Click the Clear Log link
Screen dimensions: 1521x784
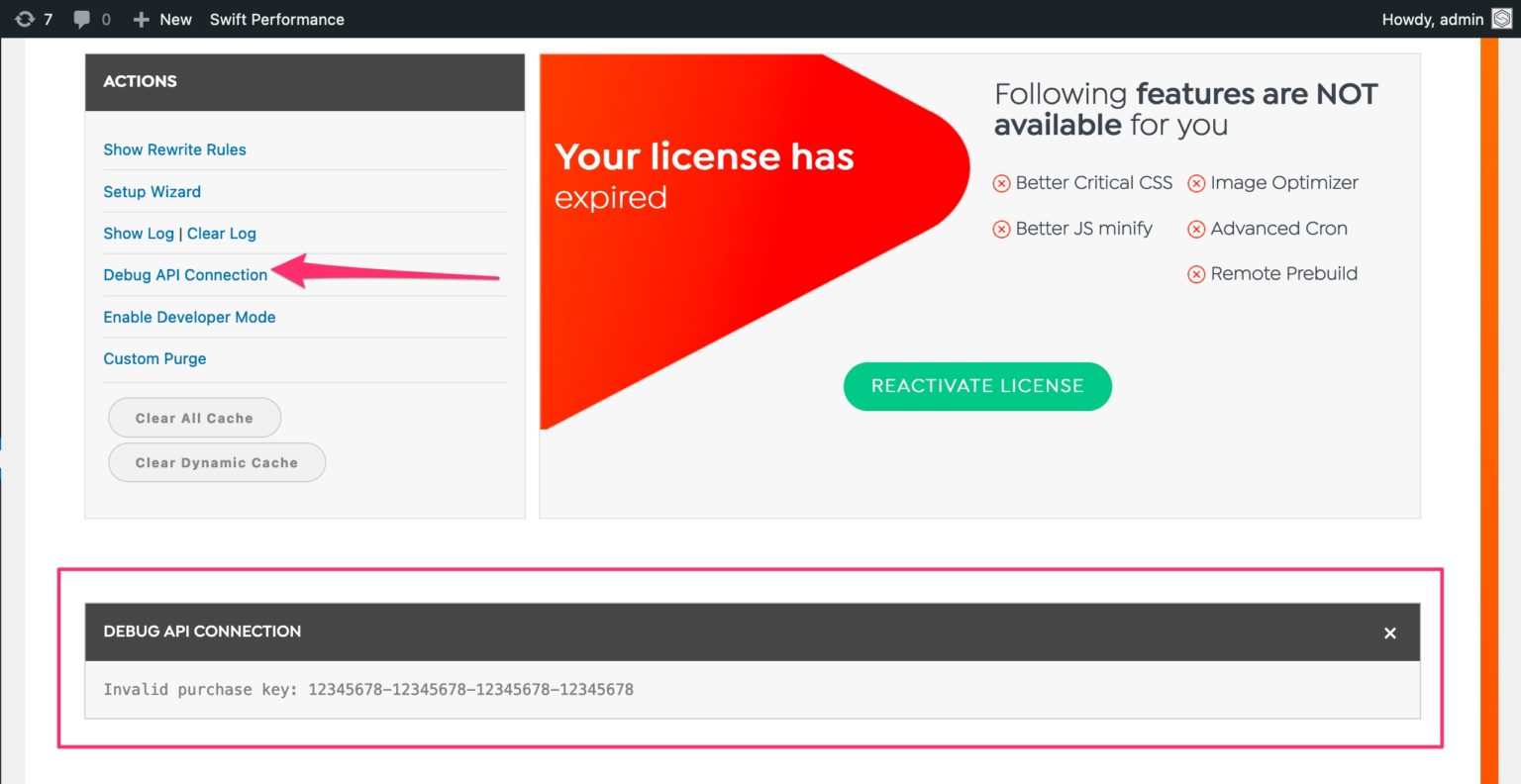(x=222, y=234)
